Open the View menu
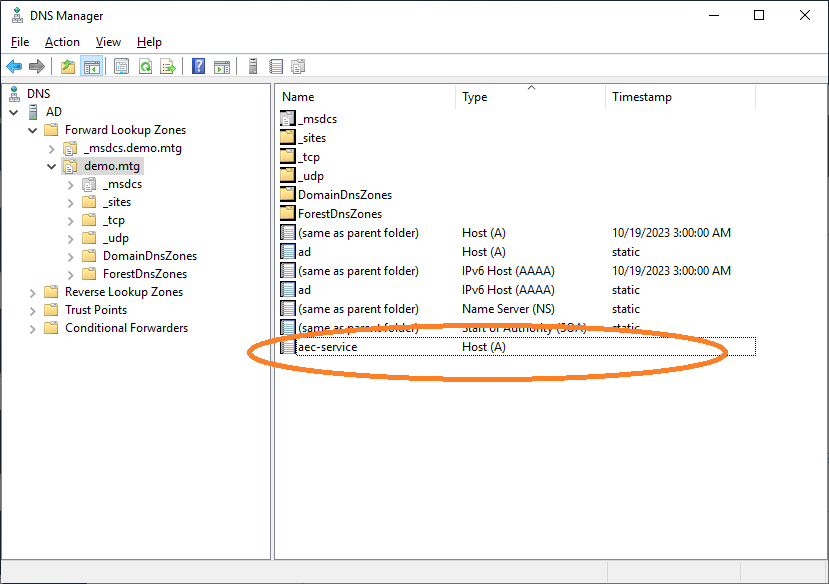Viewport: 829px width, 584px height. [x=107, y=42]
